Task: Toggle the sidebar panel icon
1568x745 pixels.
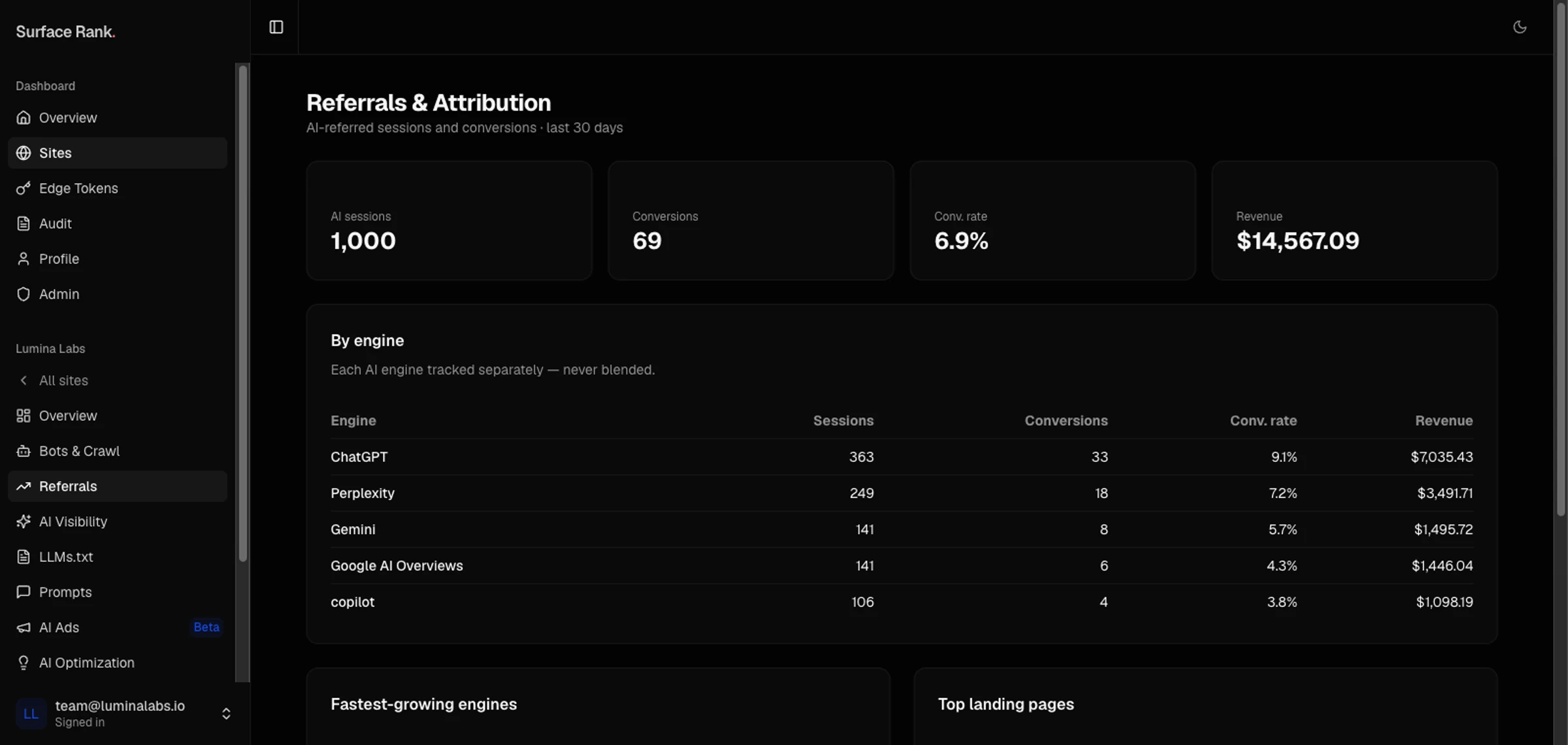Action: 276,27
